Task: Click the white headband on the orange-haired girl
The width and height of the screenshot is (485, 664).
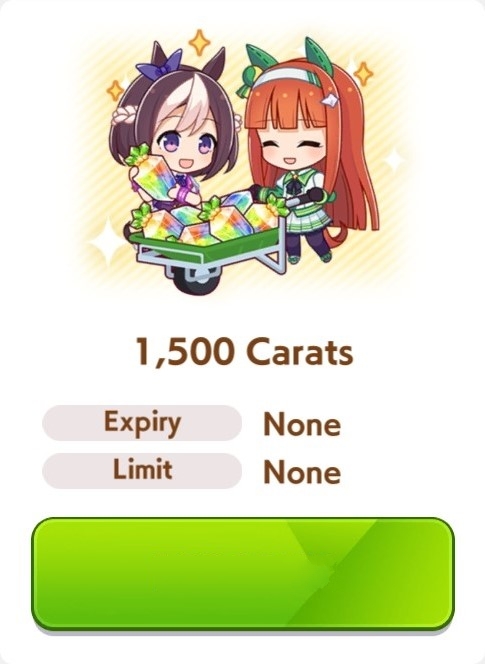Action: [x=288, y=77]
